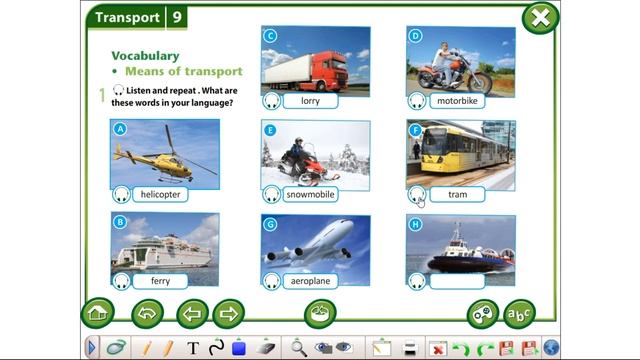
Task: Click the hovercraft photo H
Action: tap(461, 250)
